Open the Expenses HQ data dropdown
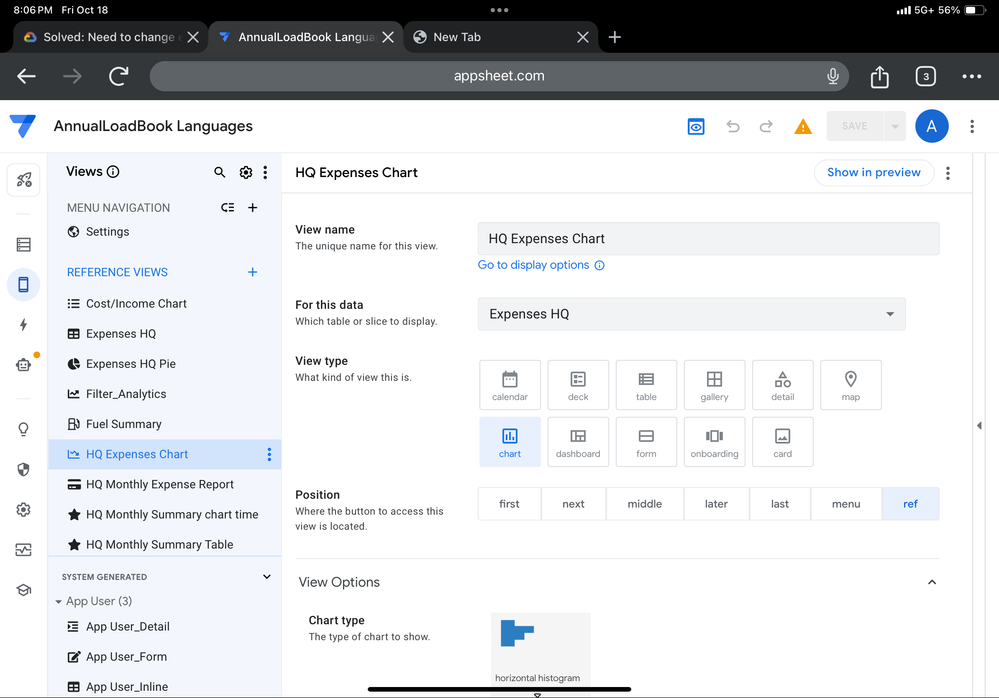This screenshot has width=999, height=698. (691, 314)
